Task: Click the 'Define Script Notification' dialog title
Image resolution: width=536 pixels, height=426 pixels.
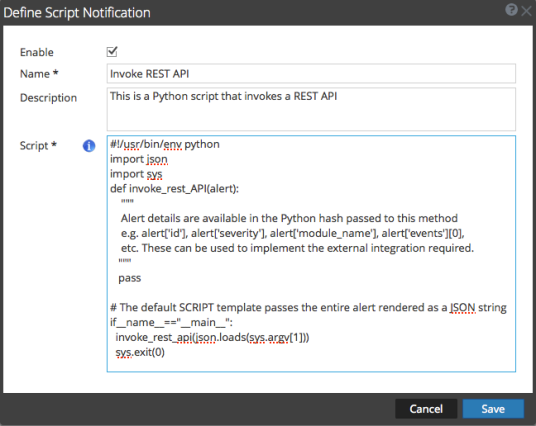Action: [77, 13]
